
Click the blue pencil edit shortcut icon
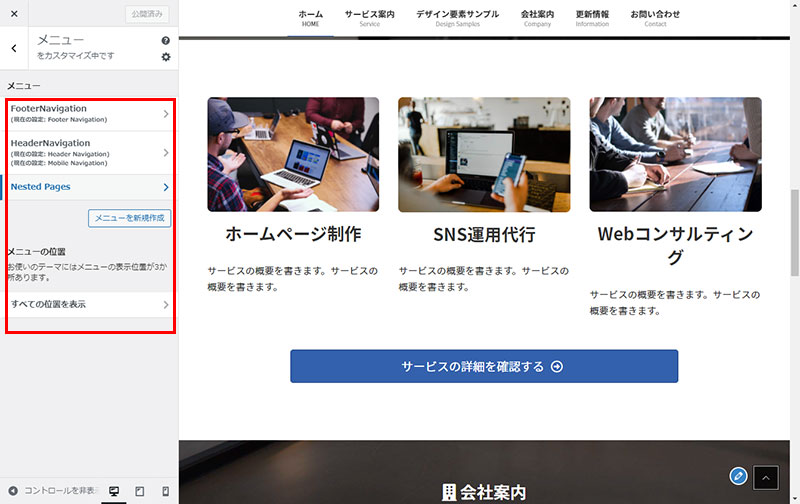[x=739, y=476]
